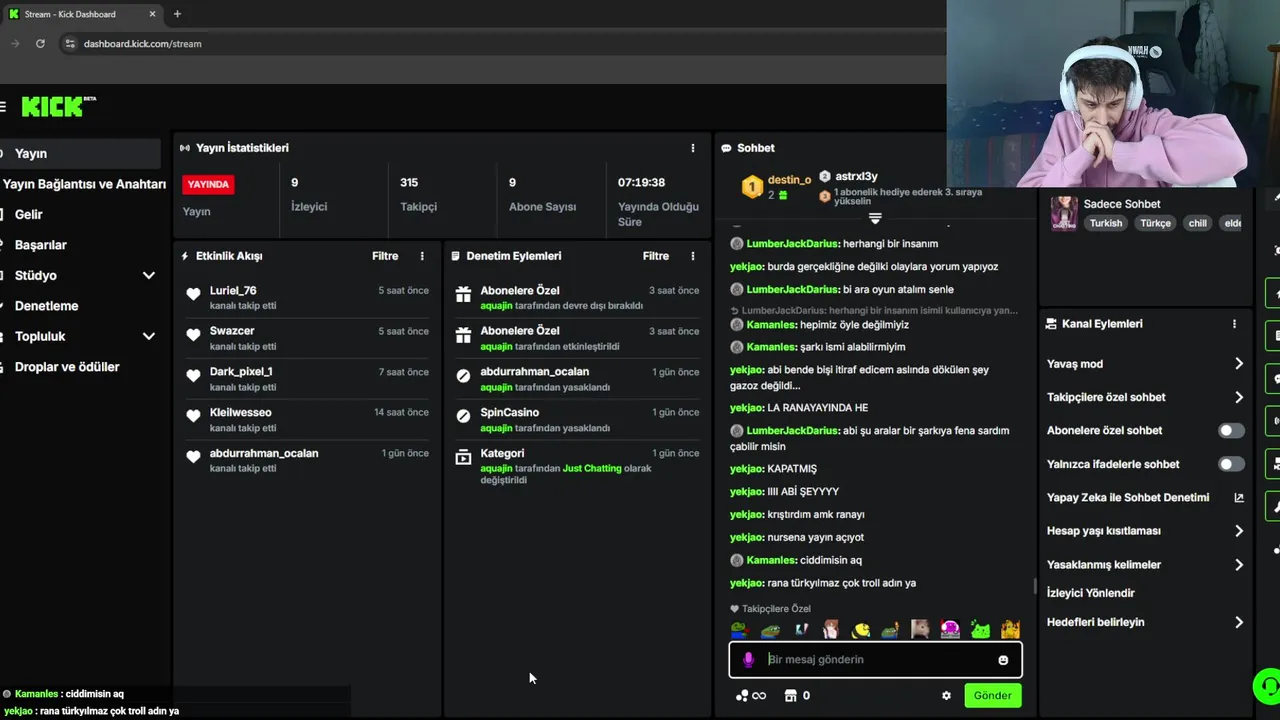Pick the pink DJ octopus emote
The width and height of the screenshot is (1280, 720).
950,629
